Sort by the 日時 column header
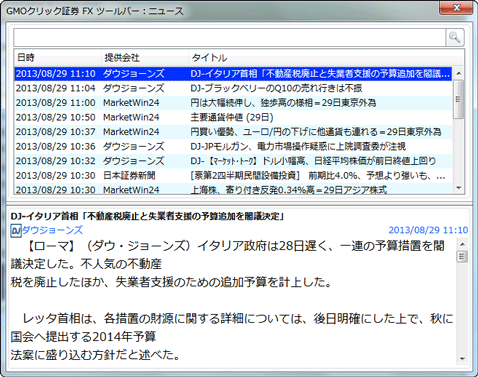The width and height of the screenshot is (478, 377). (57, 58)
